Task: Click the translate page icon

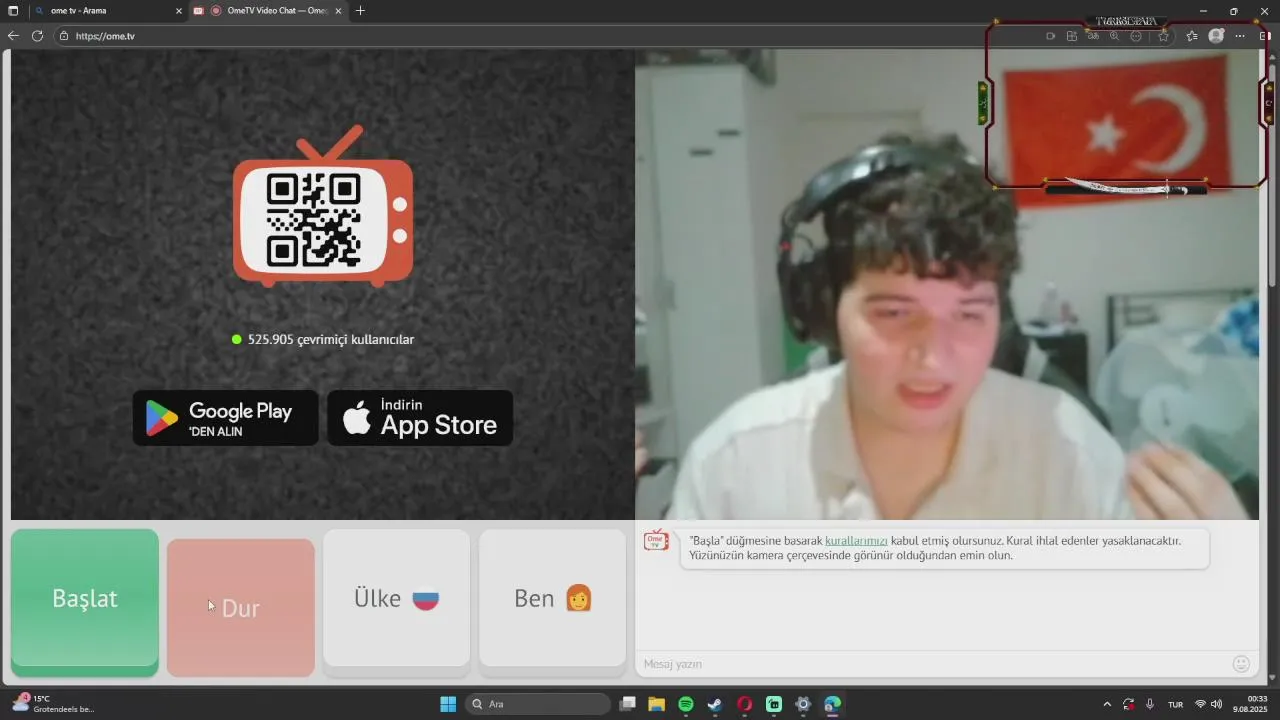Action: coord(1093,36)
